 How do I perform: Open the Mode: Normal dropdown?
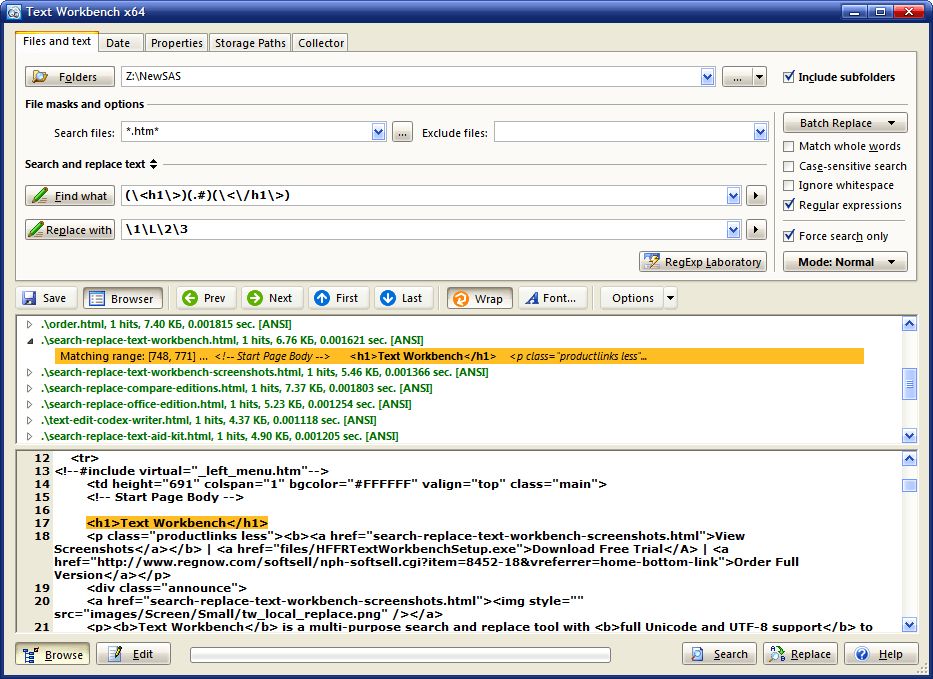844,261
